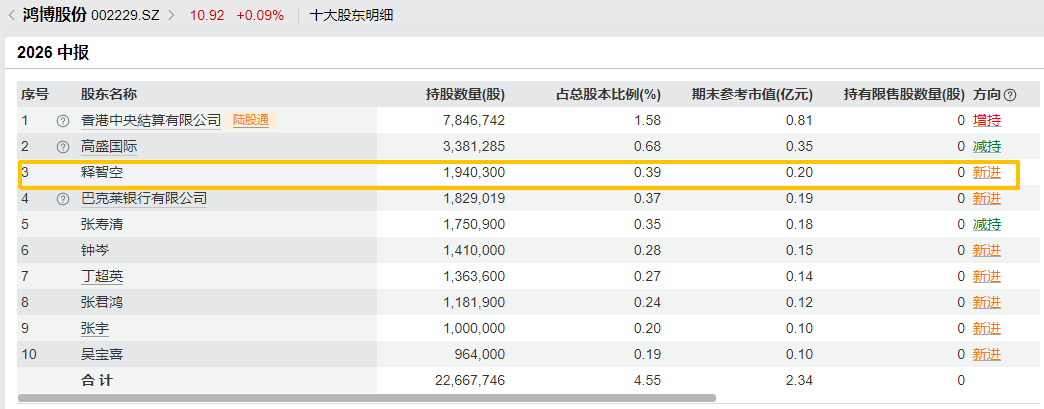1044x409 pixels.
Task: Click share count 3,381,285
Action: 473,147
